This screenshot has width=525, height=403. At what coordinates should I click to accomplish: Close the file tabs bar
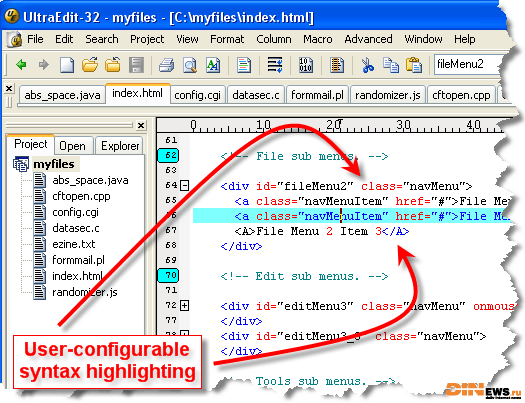point(9,88)
